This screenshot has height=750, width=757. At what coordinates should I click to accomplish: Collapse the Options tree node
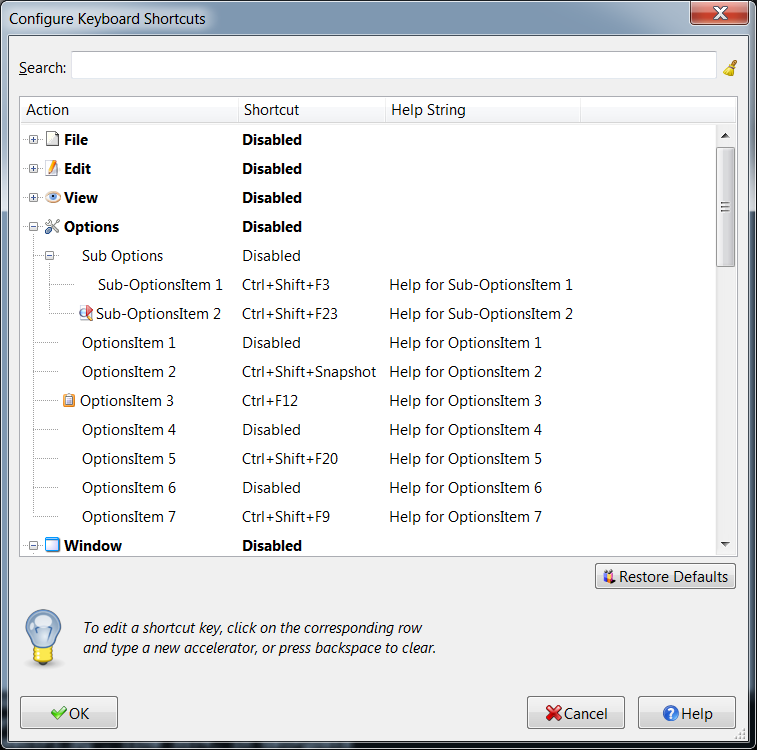point(33,227)
